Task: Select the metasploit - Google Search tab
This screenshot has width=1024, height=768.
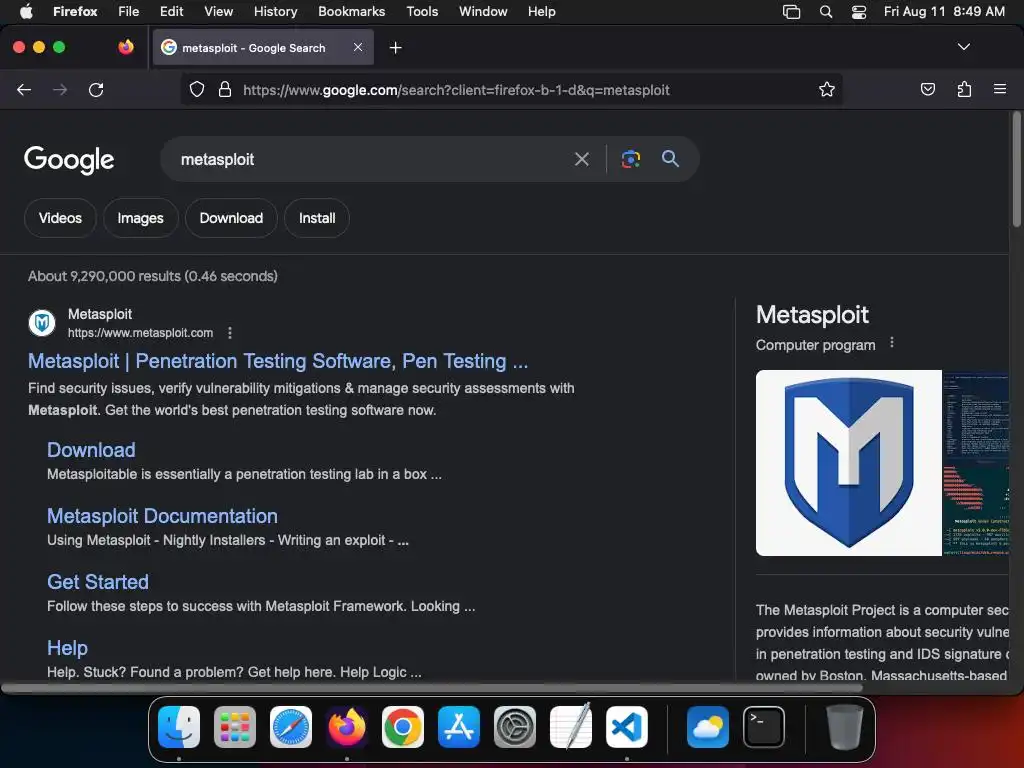Action: [x=263, y=48]
